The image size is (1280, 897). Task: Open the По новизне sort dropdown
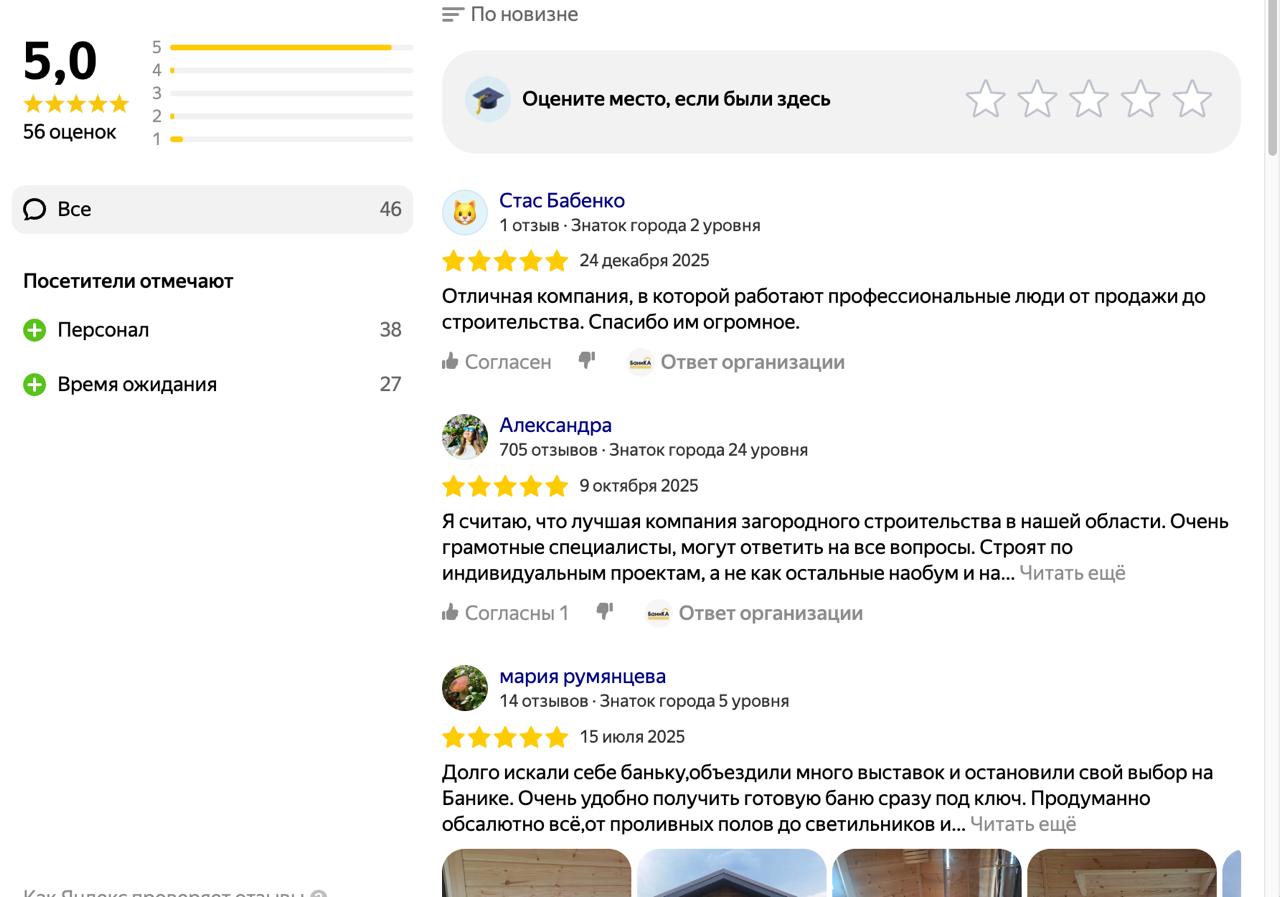point(524,15)
